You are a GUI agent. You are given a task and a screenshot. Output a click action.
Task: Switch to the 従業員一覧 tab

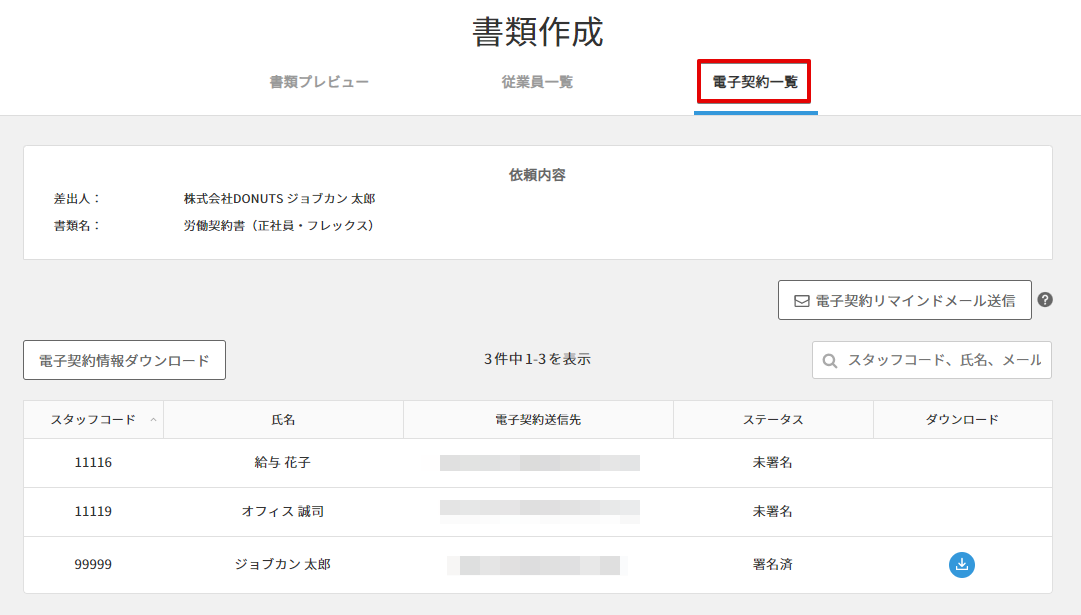(x=537, y=82)
